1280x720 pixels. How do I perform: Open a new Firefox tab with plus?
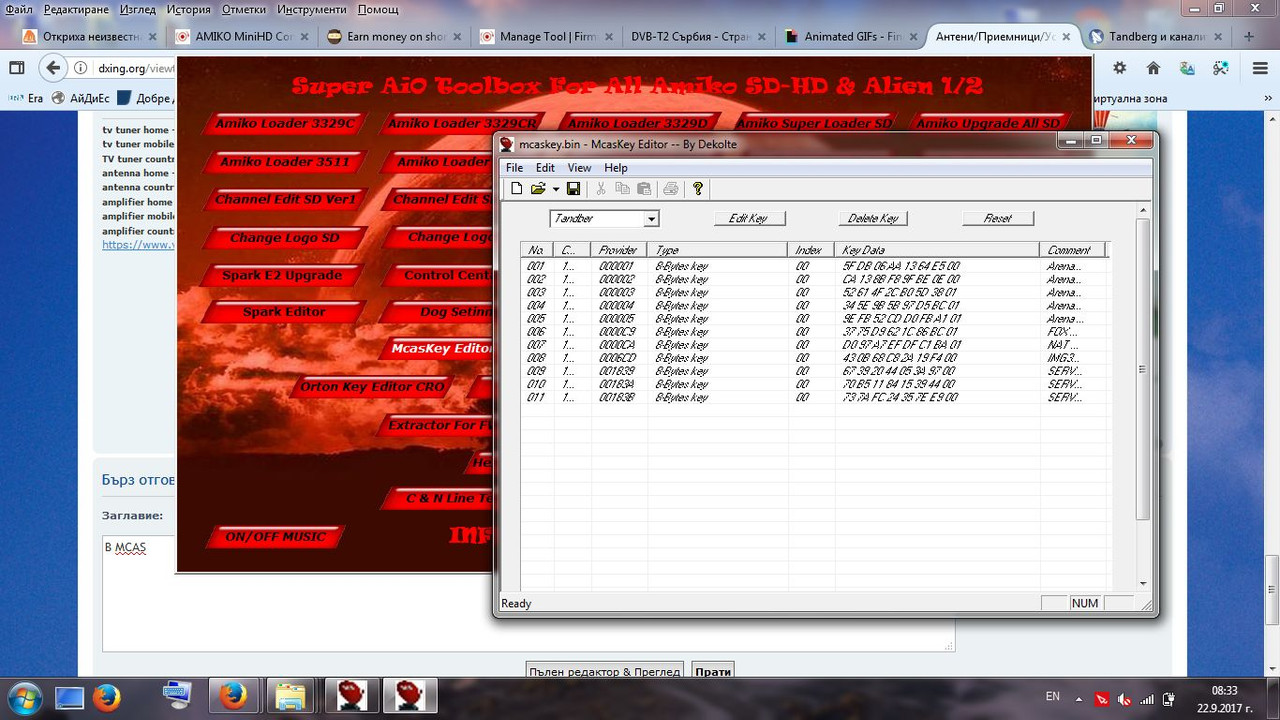coord(1247,37)
